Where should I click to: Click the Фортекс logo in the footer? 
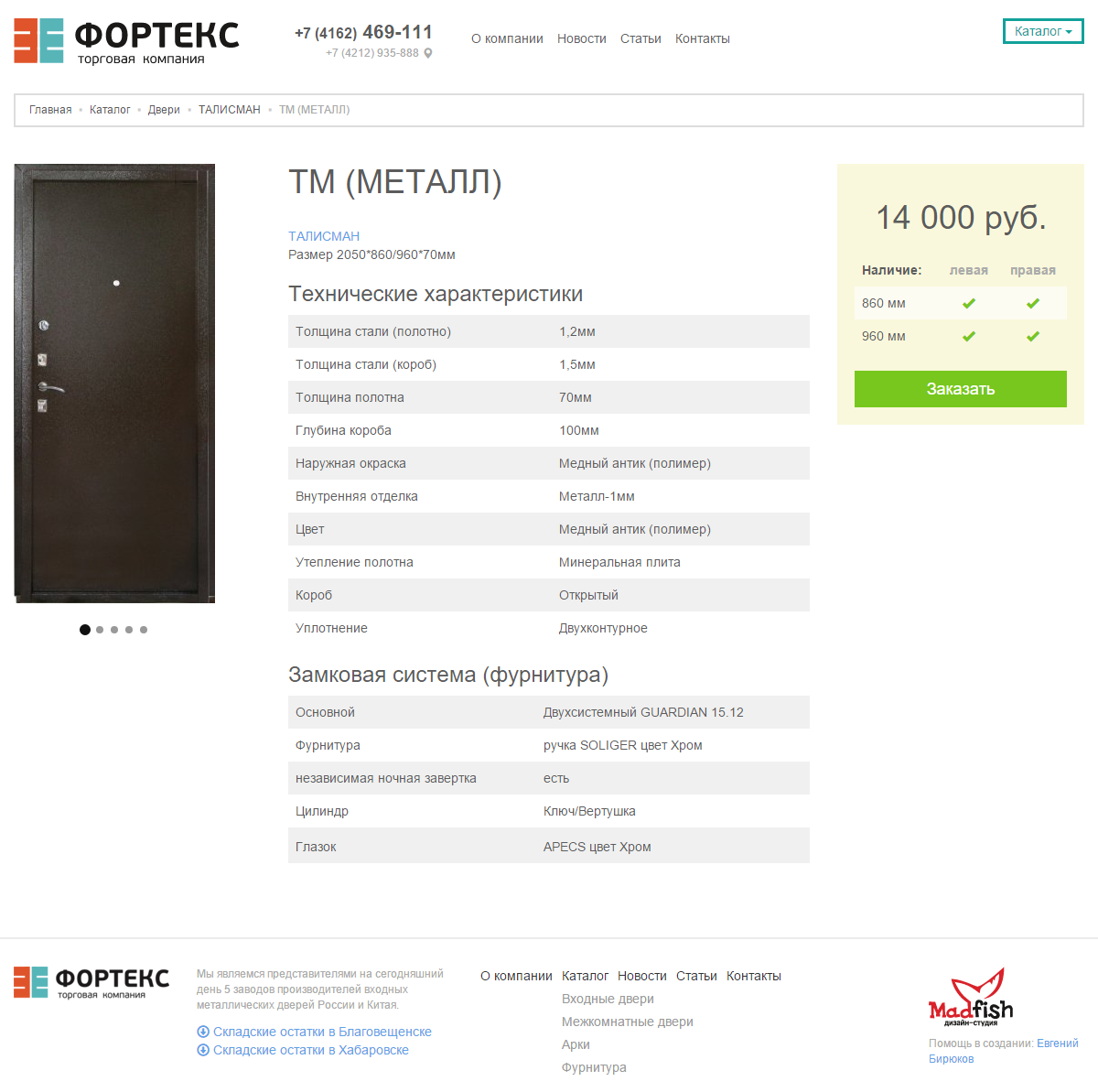coord(91,982)
